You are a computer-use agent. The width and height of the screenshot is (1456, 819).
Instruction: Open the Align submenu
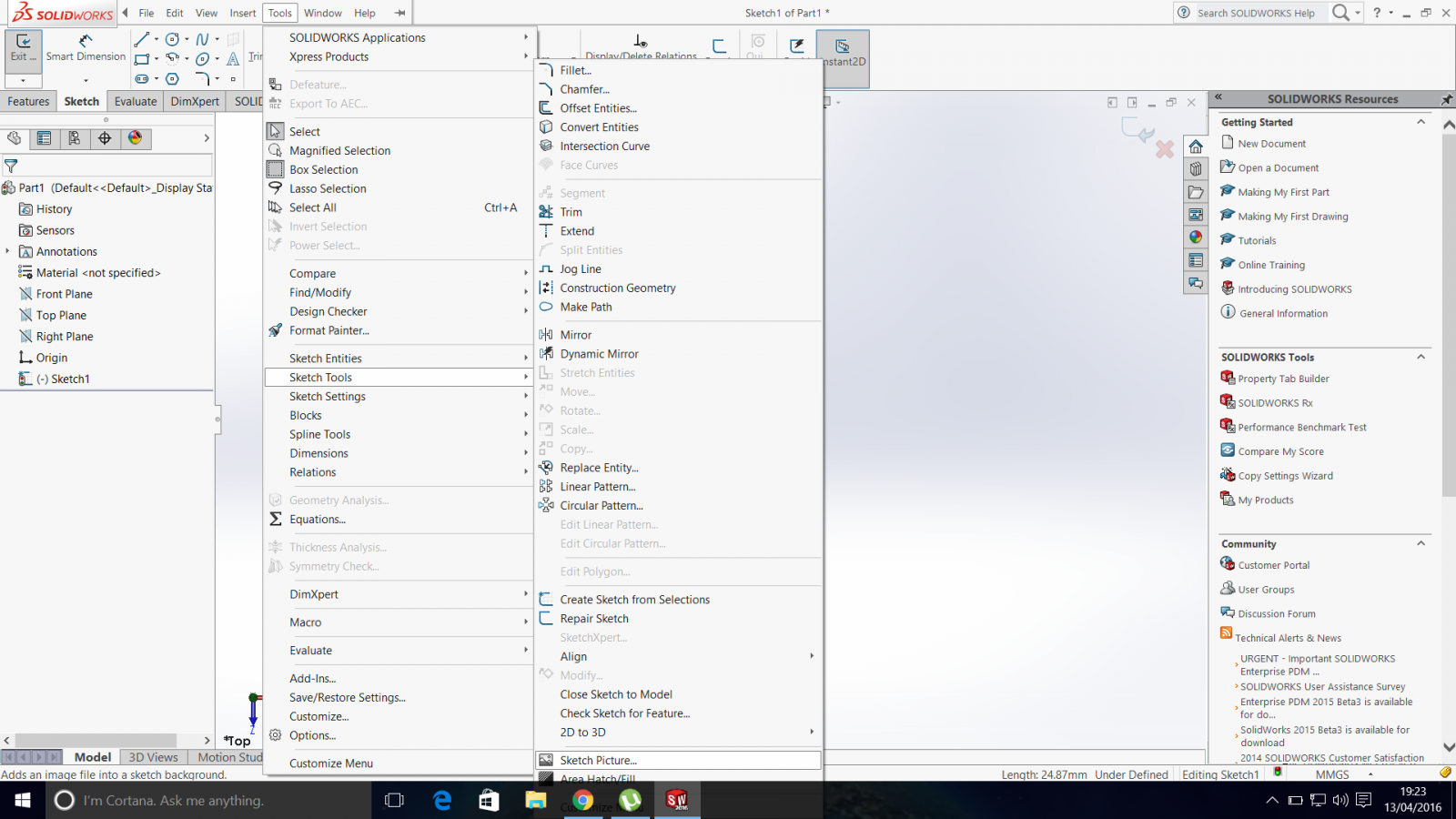680,657
